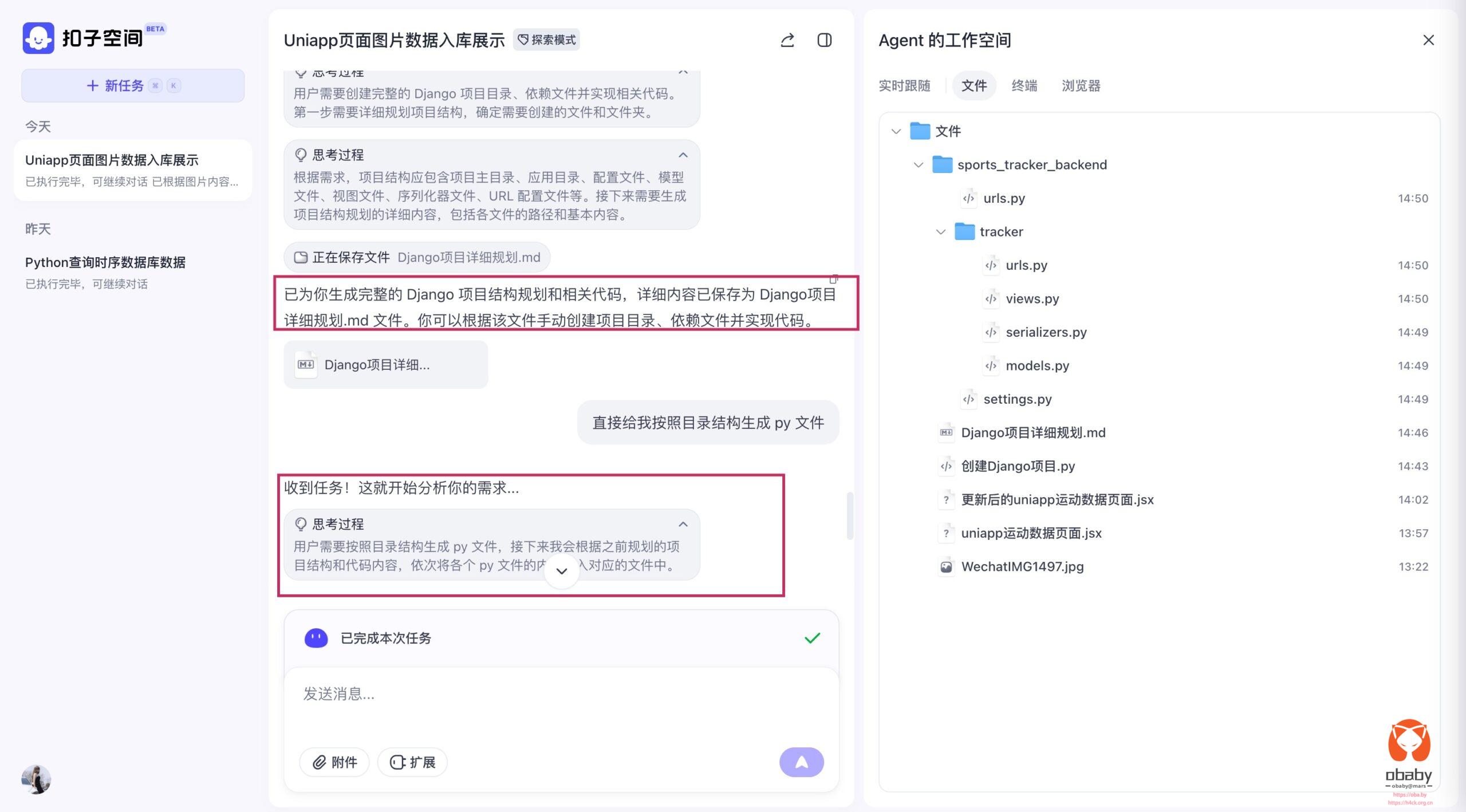
Task: Click the image icon beside WechatIMG1497.jpg
Action: [946, 566]
